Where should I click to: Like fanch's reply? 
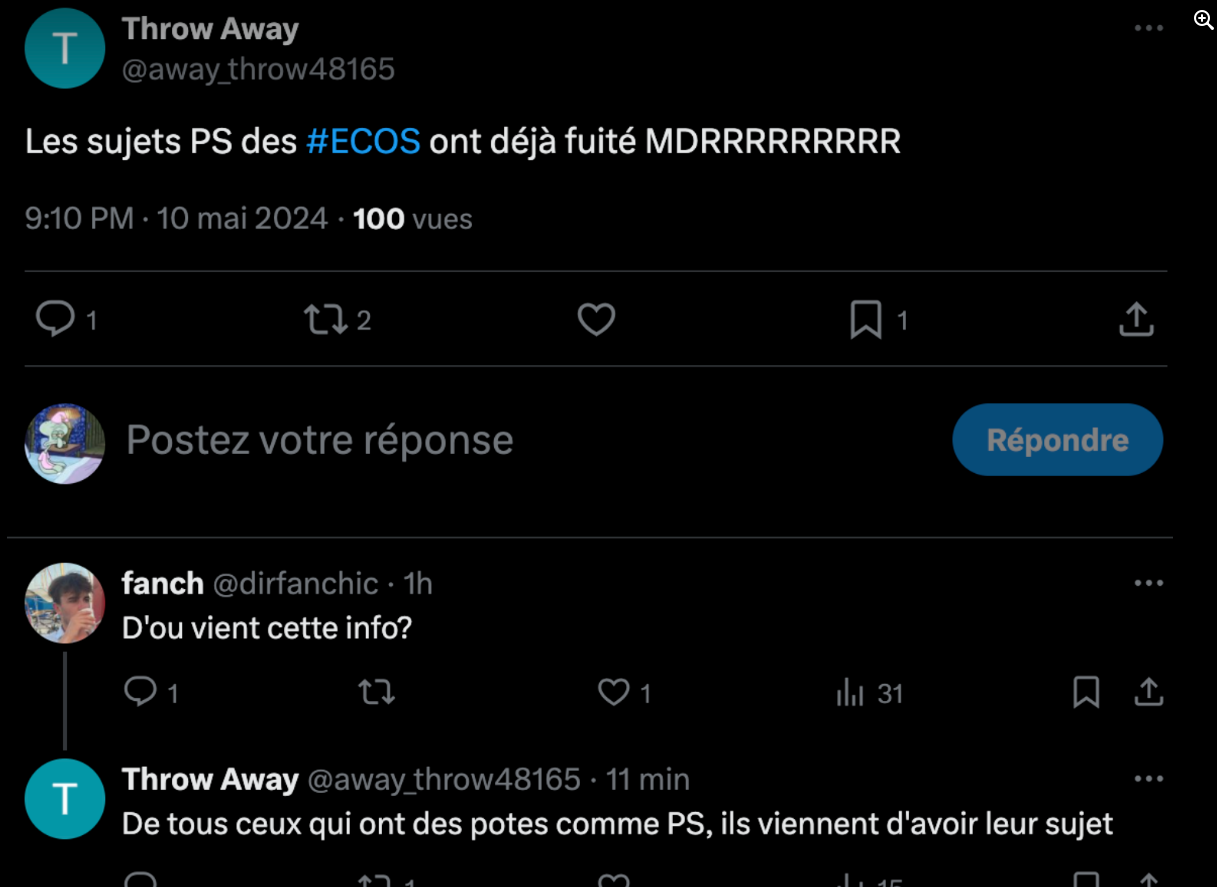[x=613, y=692]
